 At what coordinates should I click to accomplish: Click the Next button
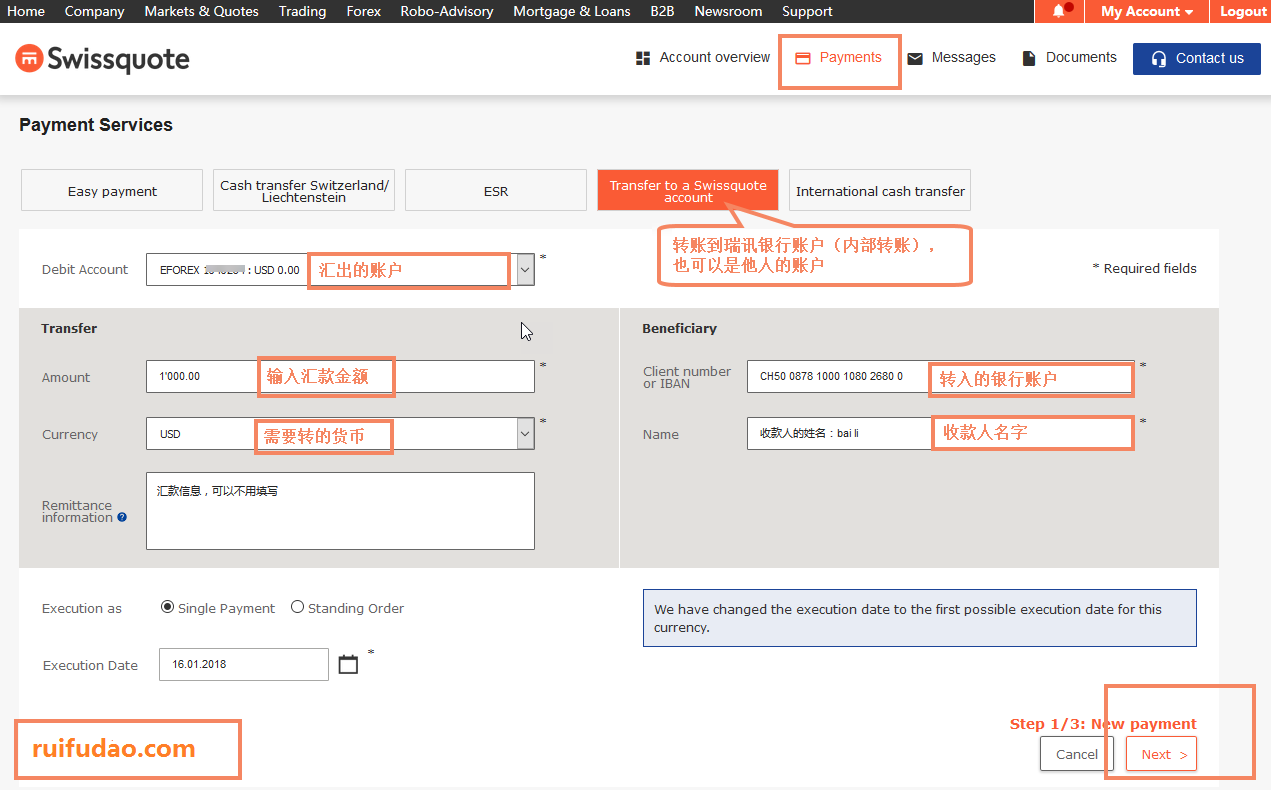coord(1161,754)
